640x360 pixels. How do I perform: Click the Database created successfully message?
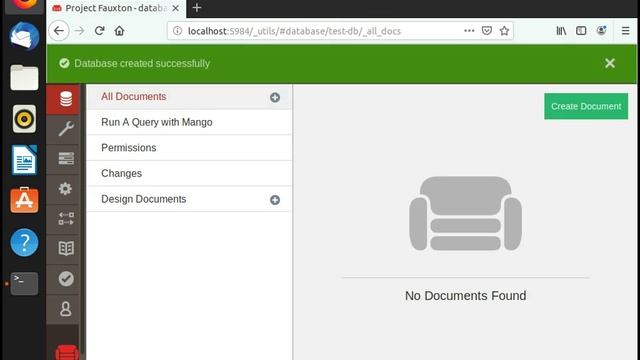(x=142, y=63)
